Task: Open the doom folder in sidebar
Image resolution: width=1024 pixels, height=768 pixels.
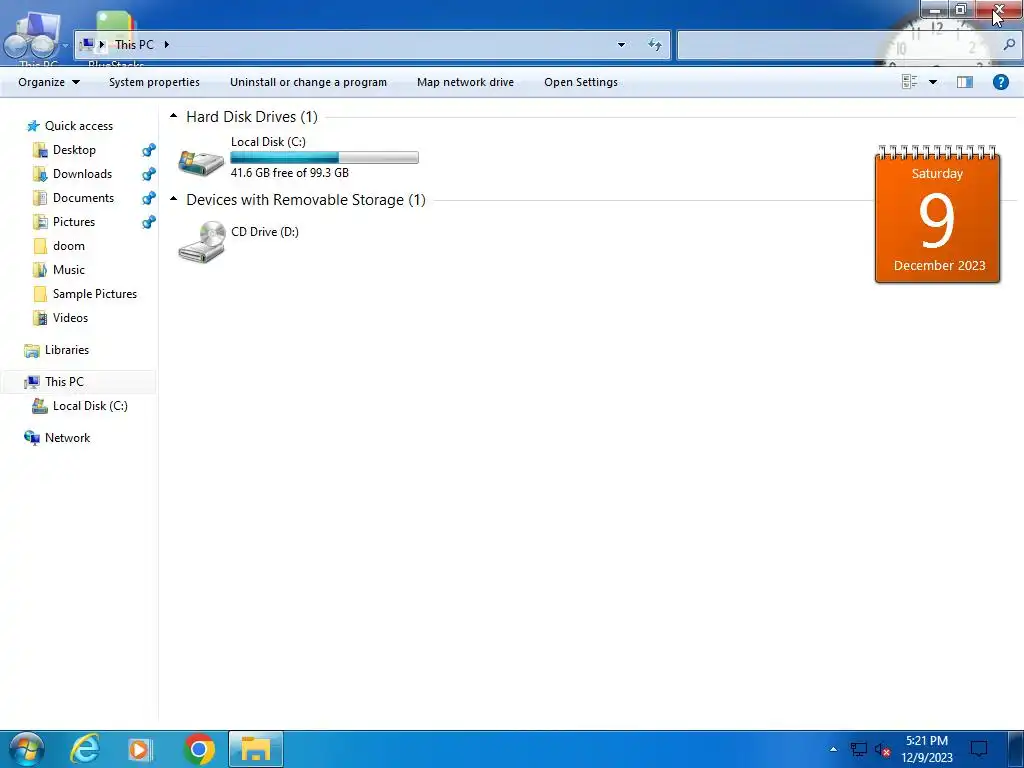Action: (x=69, y=246)
